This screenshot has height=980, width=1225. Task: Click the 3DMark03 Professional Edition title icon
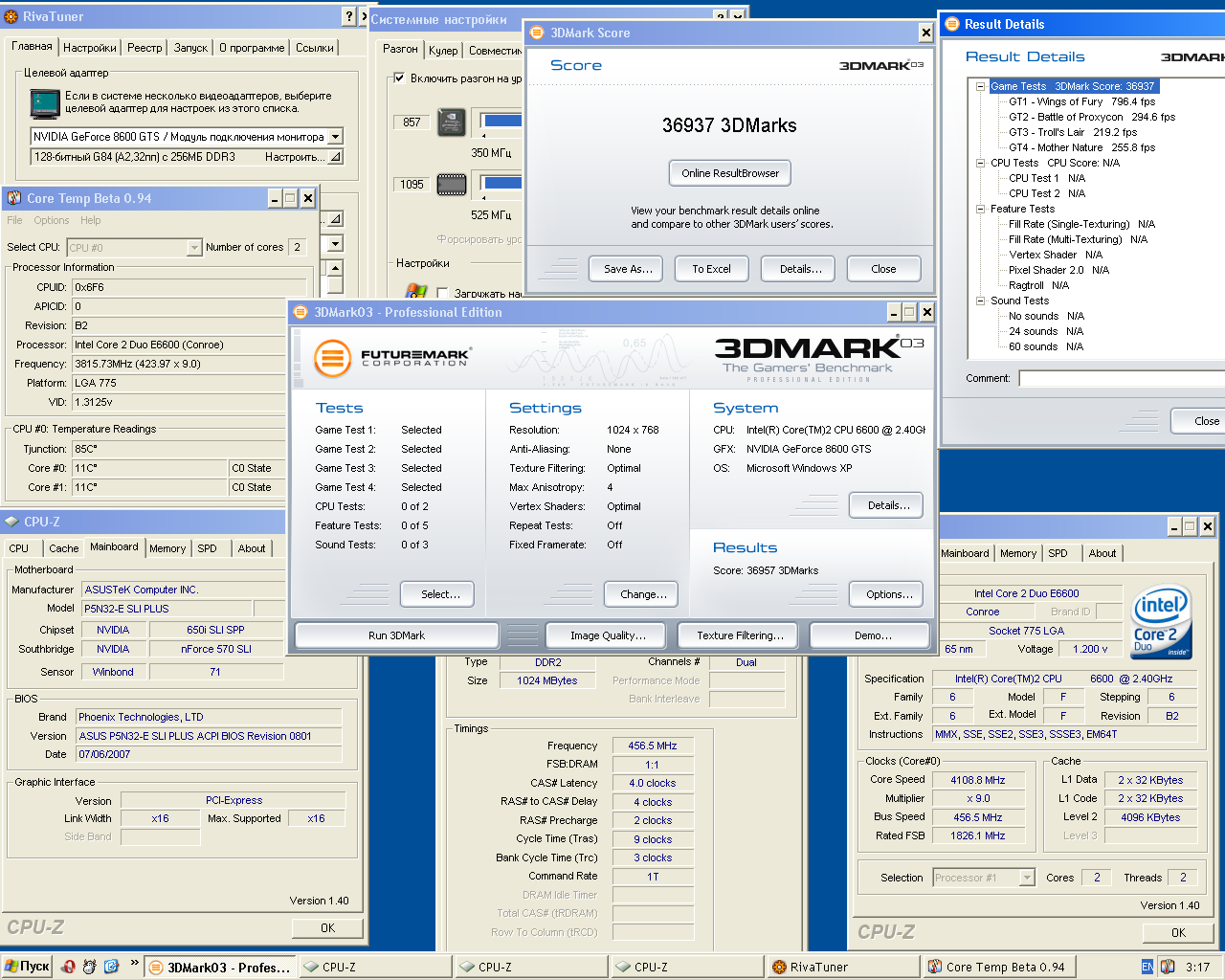point(301,312)
